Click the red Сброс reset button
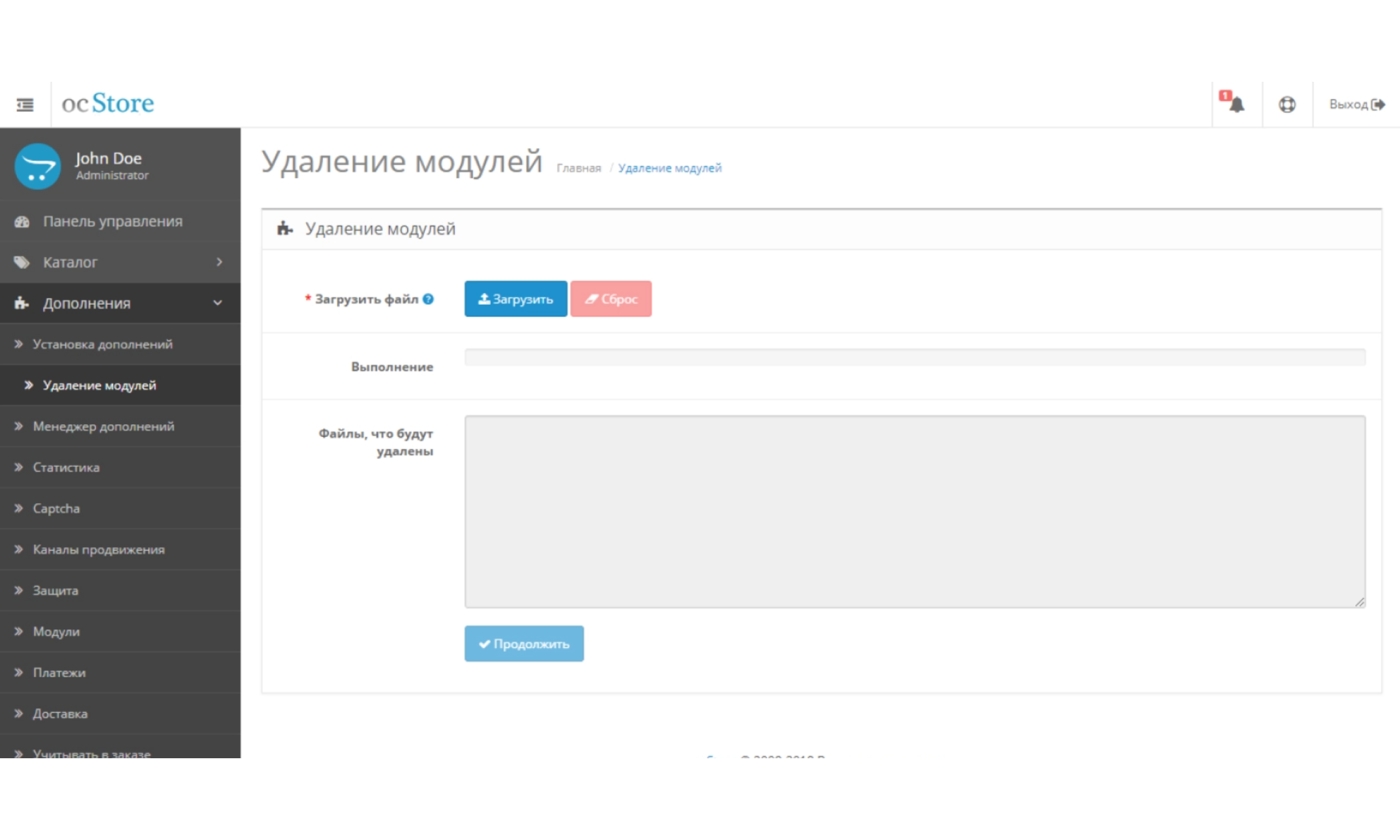1400x840 pixels. point(610,299)
